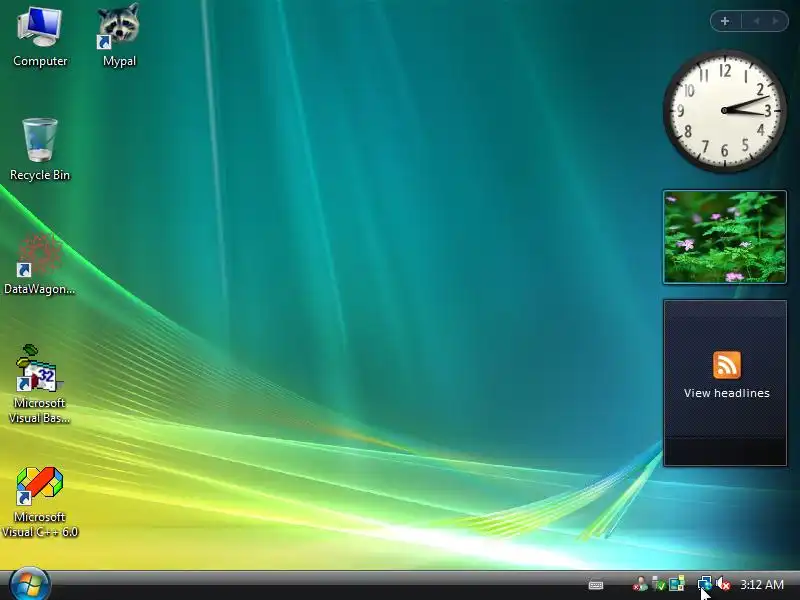800x600 pixels.
Task: Open the Windows Start orb
Action: tap(30, 584)
